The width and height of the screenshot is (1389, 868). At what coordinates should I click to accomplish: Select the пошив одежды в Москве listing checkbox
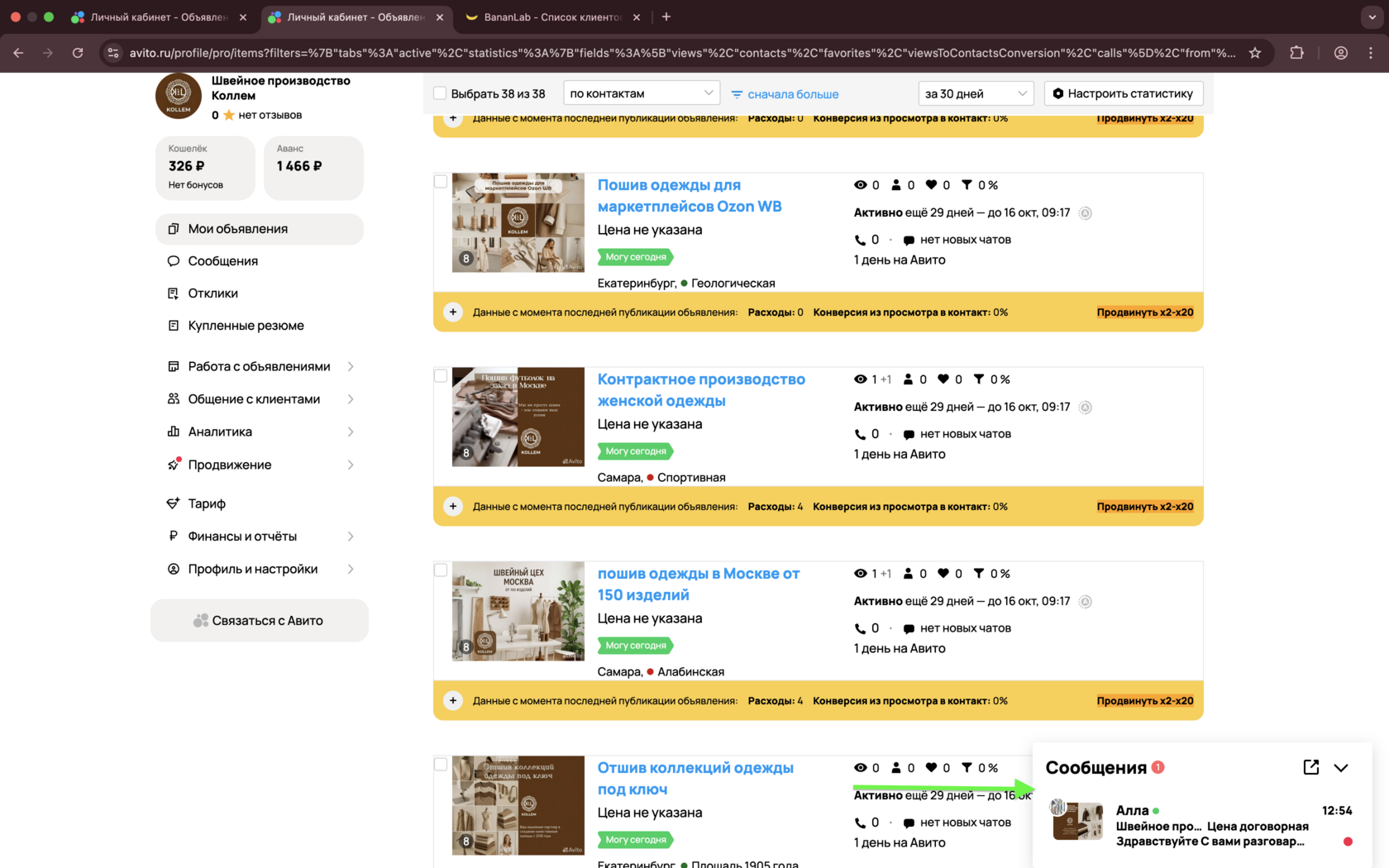tap(441, 570)
